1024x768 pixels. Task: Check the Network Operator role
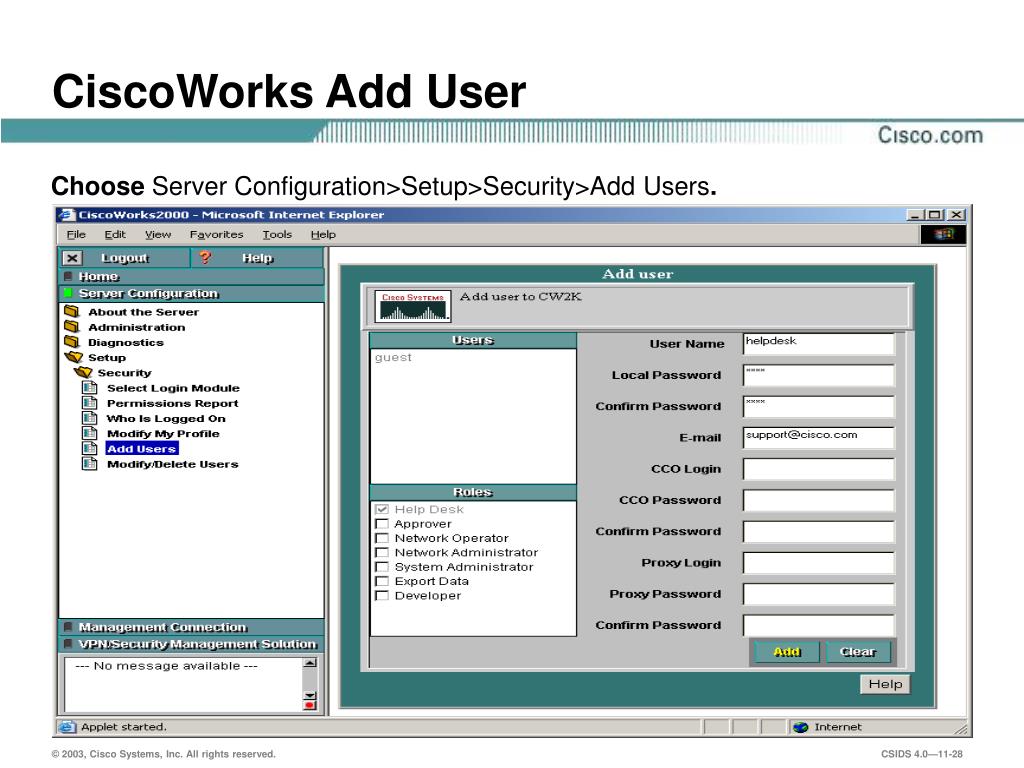382,537
